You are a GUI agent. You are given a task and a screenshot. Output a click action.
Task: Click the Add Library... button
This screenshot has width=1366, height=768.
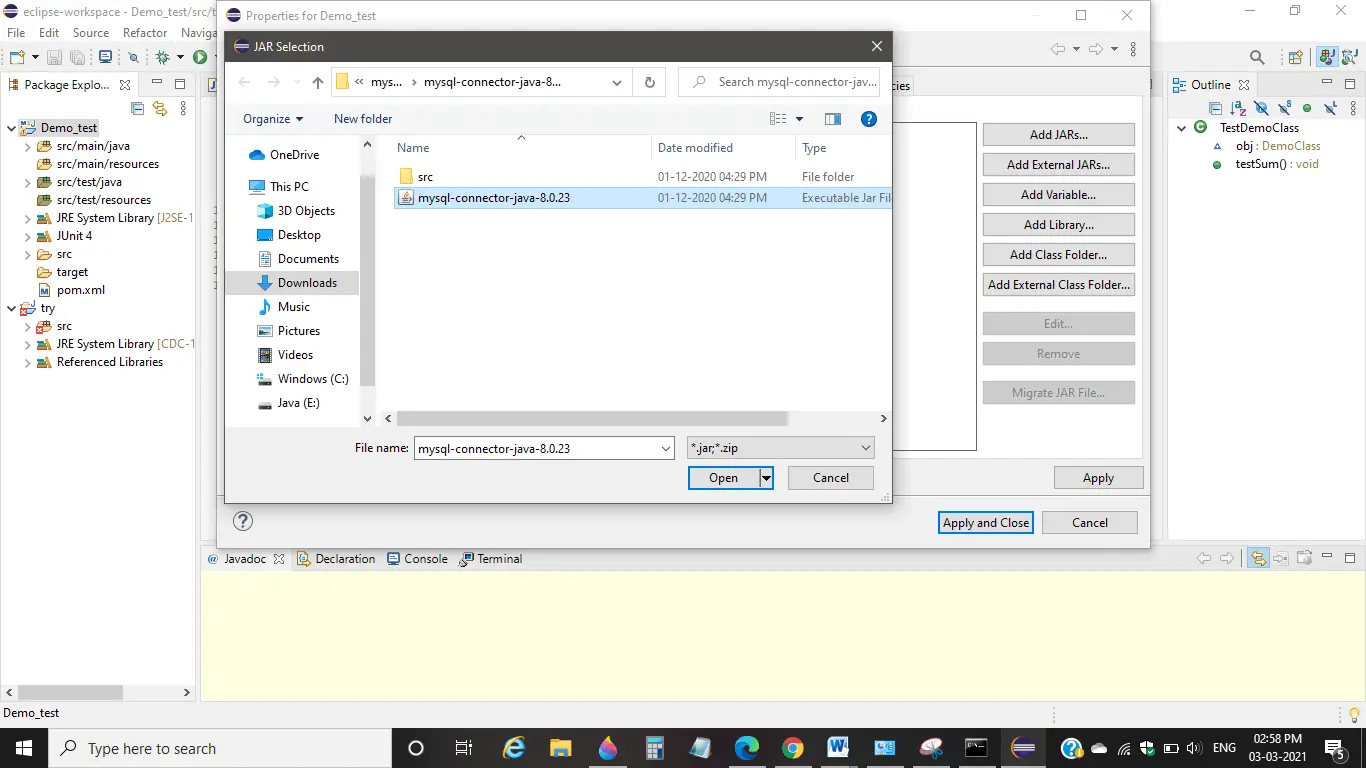(x=1058, y=225)
